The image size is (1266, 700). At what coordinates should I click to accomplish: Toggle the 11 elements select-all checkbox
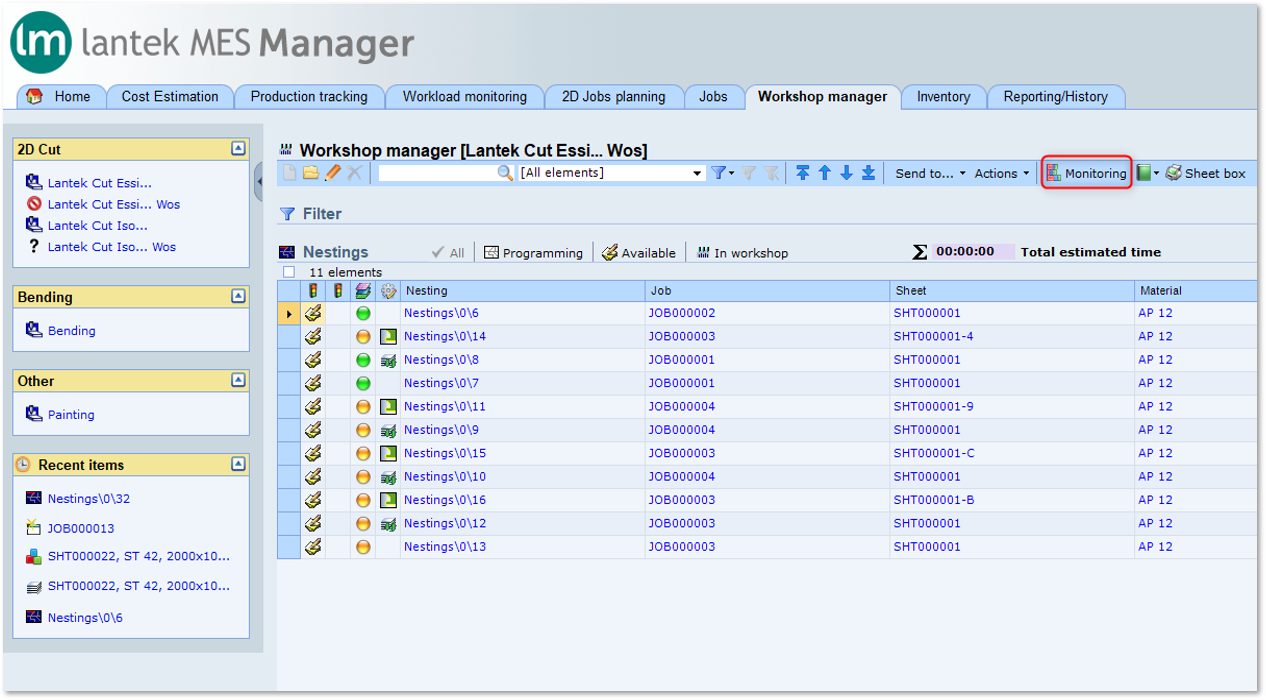point(289,272)
